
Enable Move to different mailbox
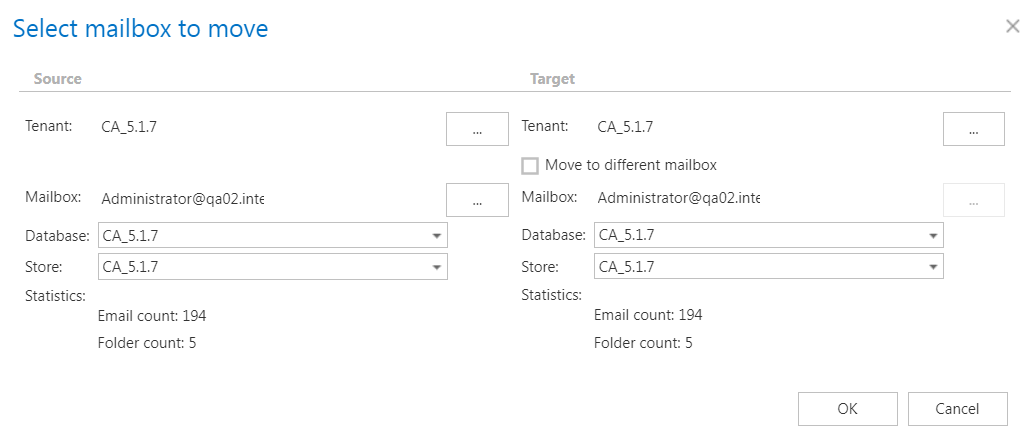[x=530, y=166]
